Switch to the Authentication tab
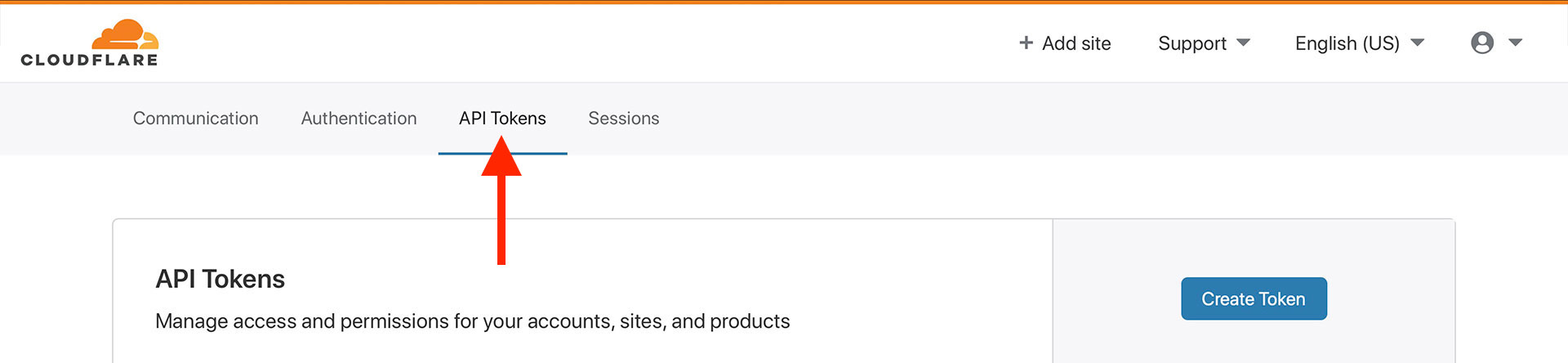Viewport: 1568px width, 363px height. coord(359,119)
